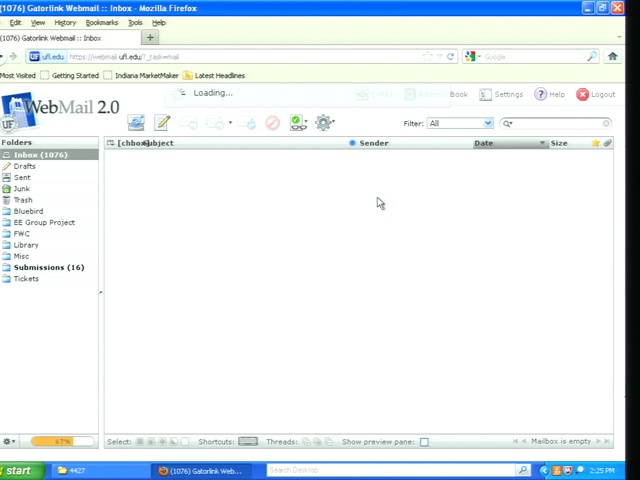Viewport: 640px width, 480px height.
Task: Click the Select current page icon
Action: [151, 442]
